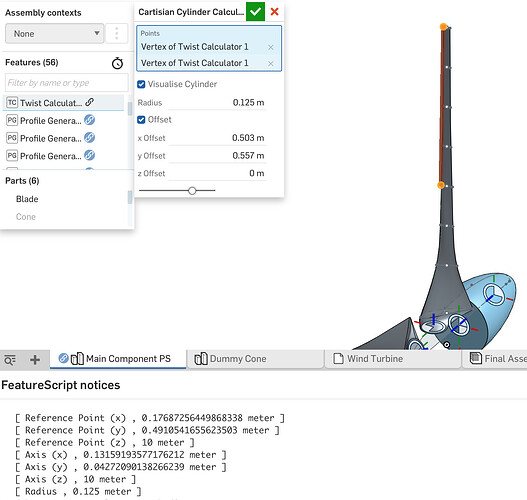Select the Blade part
This screenshot has height=500, width=527.
(27, 199)
